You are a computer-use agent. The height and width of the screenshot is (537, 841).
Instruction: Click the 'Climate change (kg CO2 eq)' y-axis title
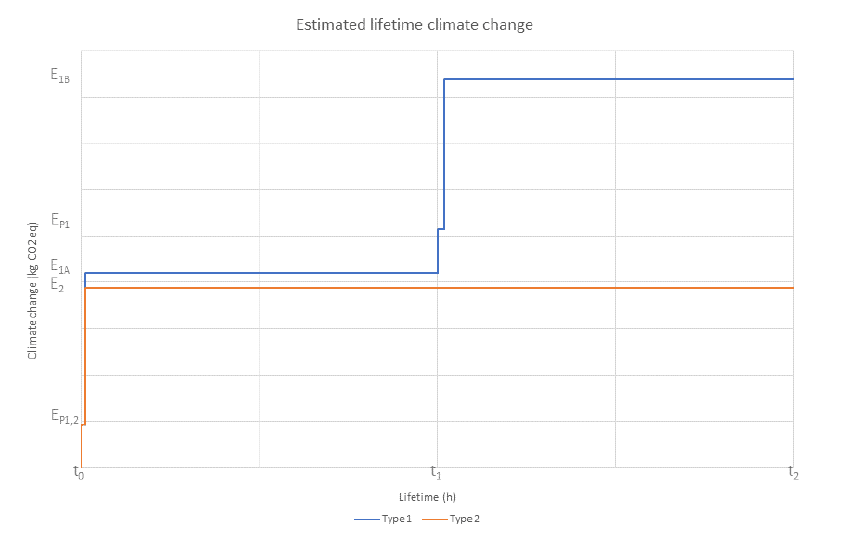(x=33, y=291)
